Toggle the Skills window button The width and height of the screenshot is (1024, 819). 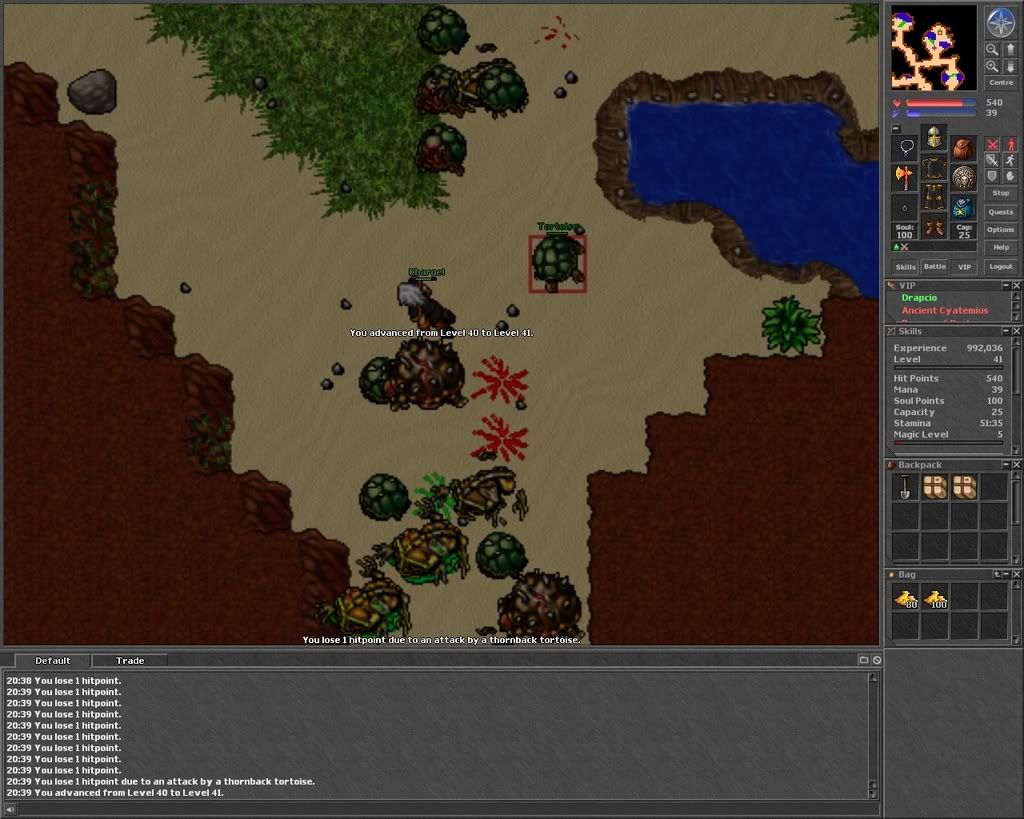pyautogui.click(x=905, y=266)
